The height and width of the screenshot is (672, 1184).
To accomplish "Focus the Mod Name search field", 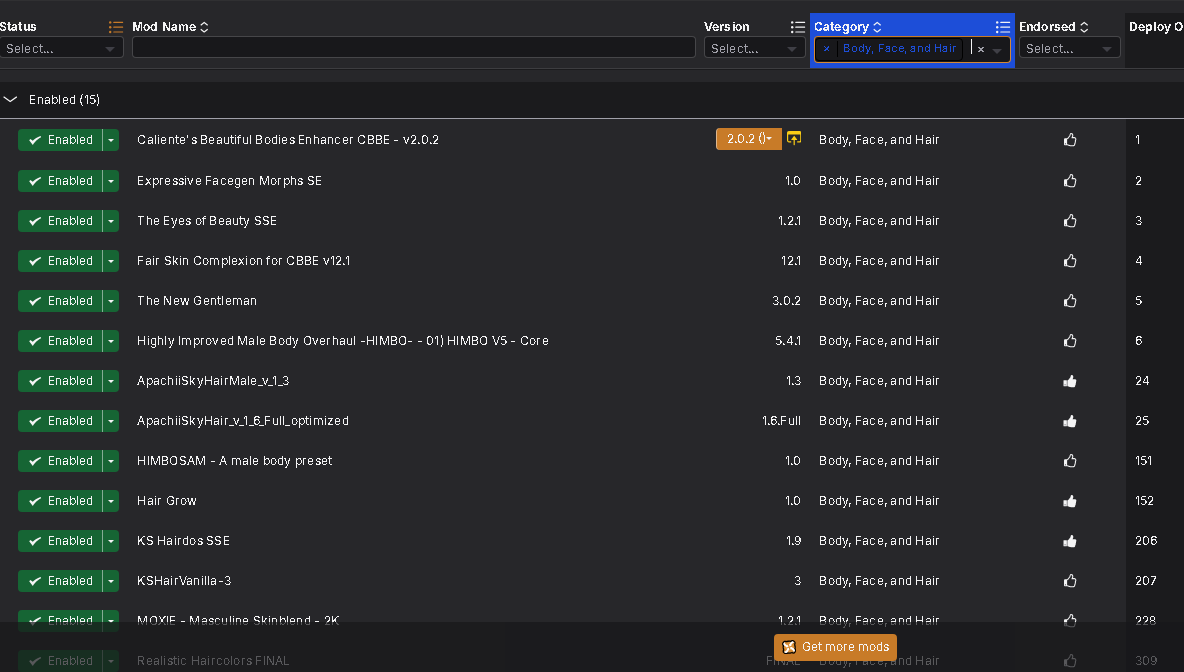I will [414, 48].
